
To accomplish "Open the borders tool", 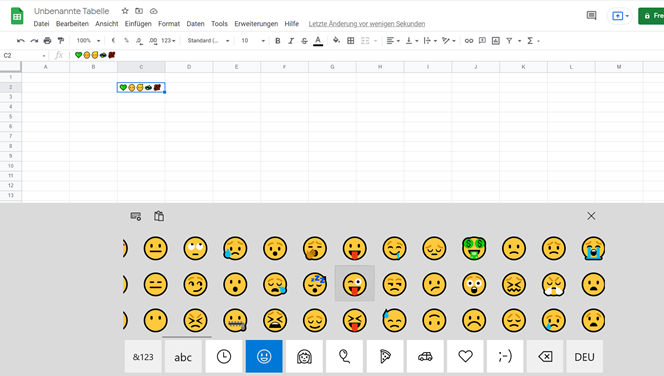I will [x=351, y=41].
